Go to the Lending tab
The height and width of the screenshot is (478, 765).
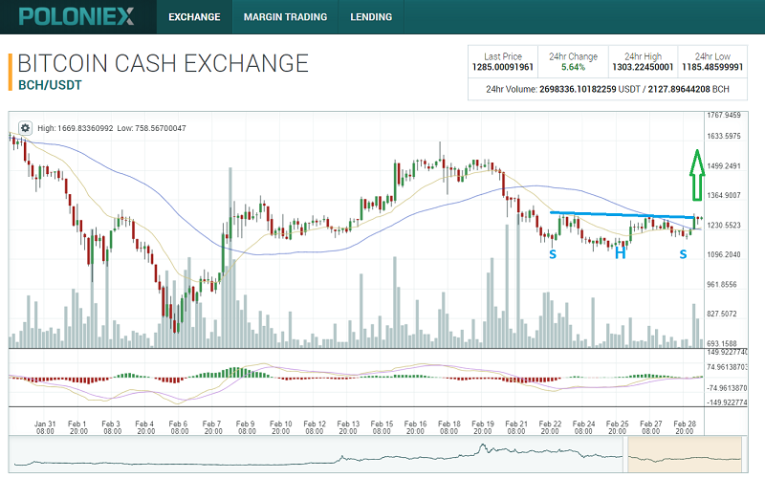[371, 17]
